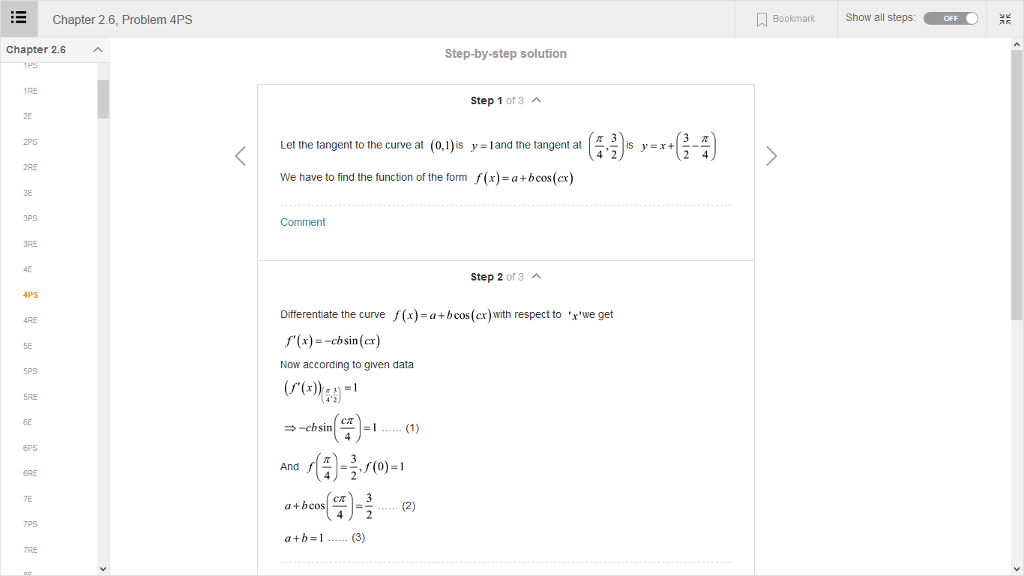This screenshot has height=576, width=1024.
Task: Click the highlighted 4PS problem entry
Action: click(x=29, y=294)
